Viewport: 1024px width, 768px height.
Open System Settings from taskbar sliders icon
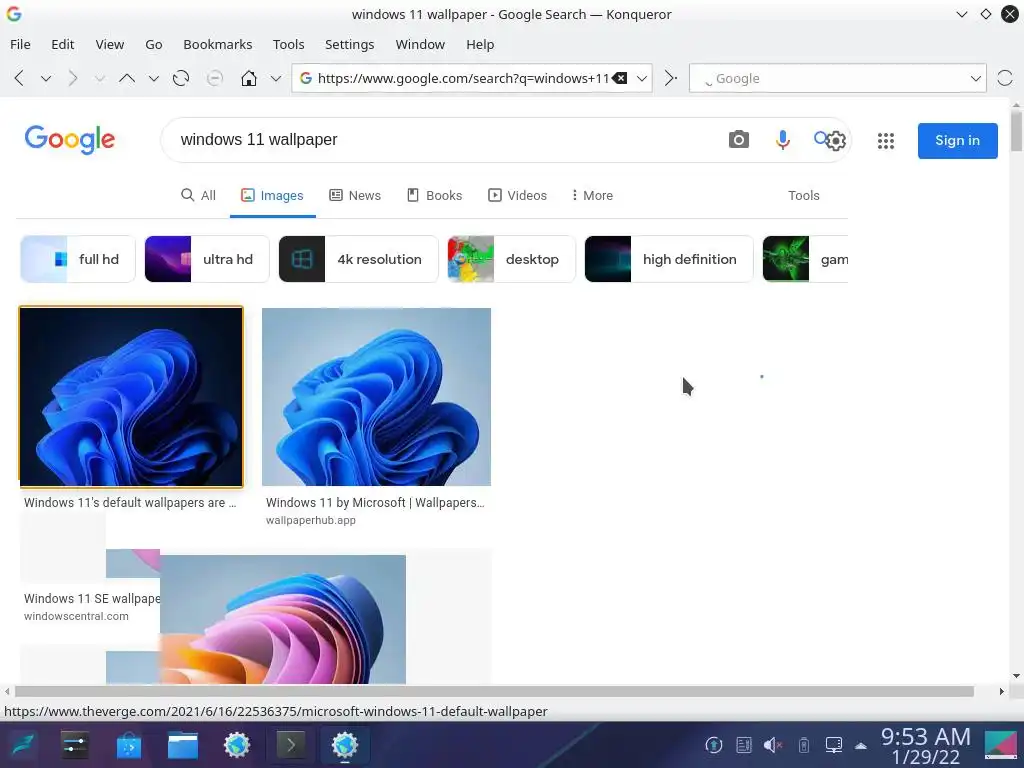[74, 744]
